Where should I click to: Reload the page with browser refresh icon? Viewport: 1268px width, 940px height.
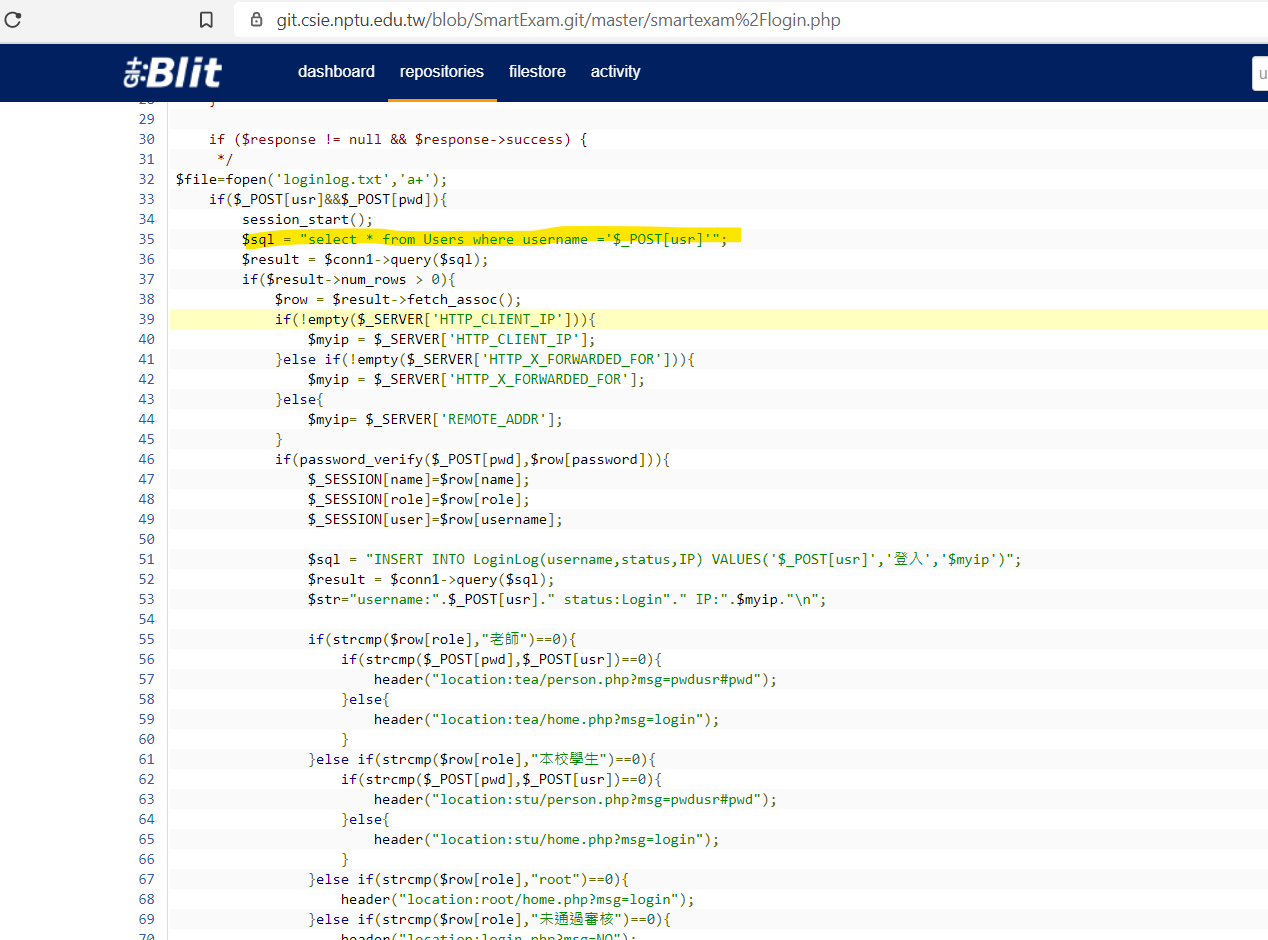click(13, 19)
